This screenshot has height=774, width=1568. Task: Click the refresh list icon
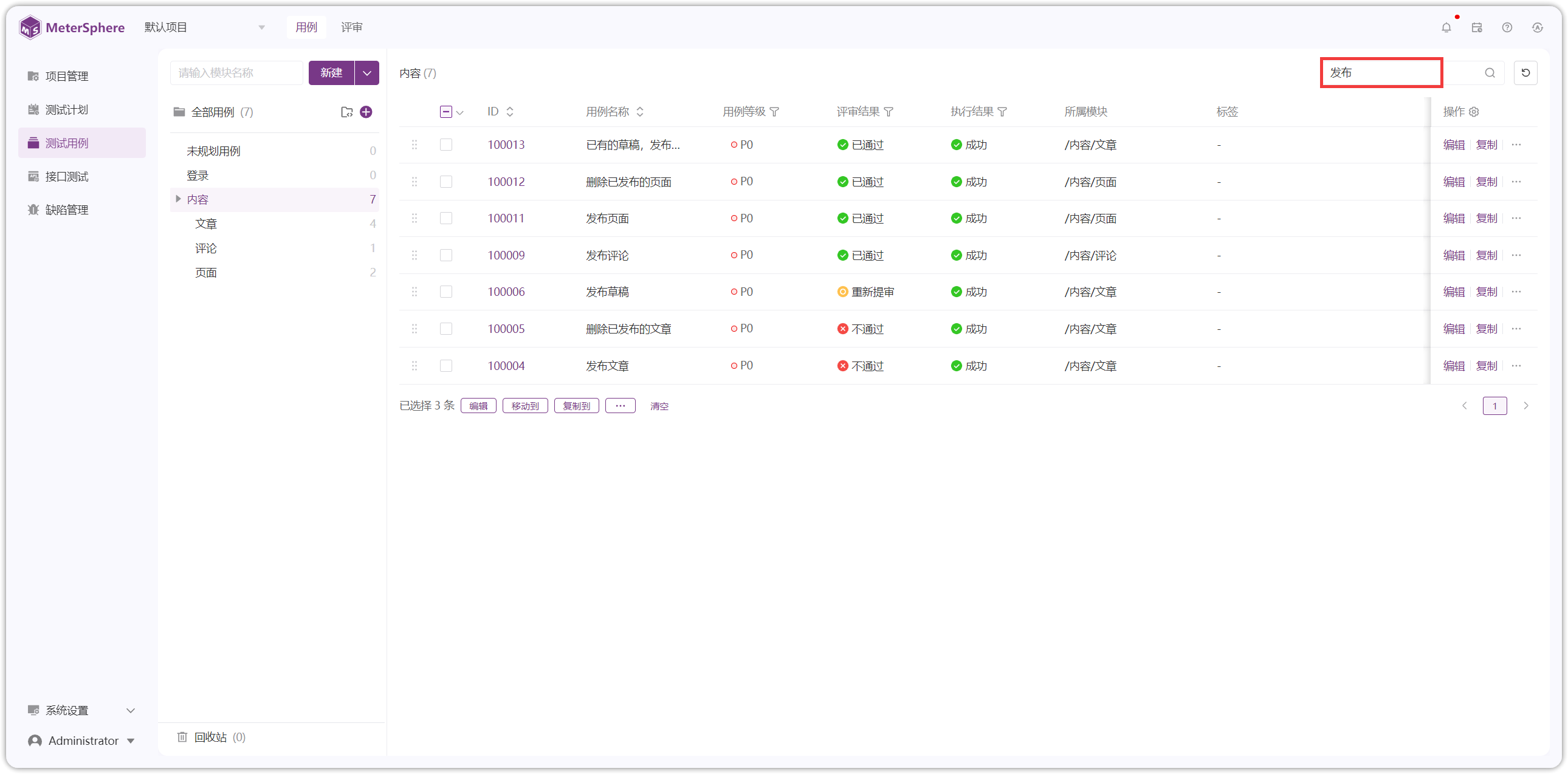coord(1525,73)
